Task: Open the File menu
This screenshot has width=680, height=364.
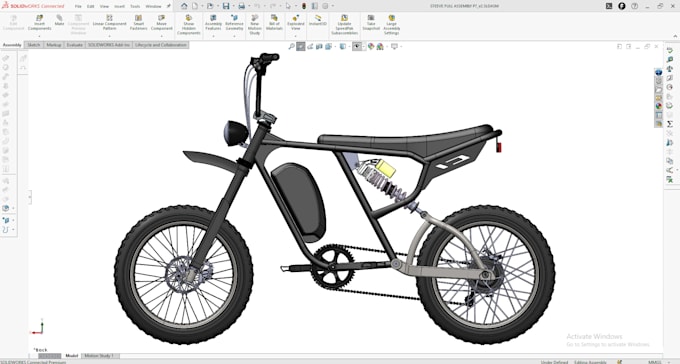Action: click(78, 7)
